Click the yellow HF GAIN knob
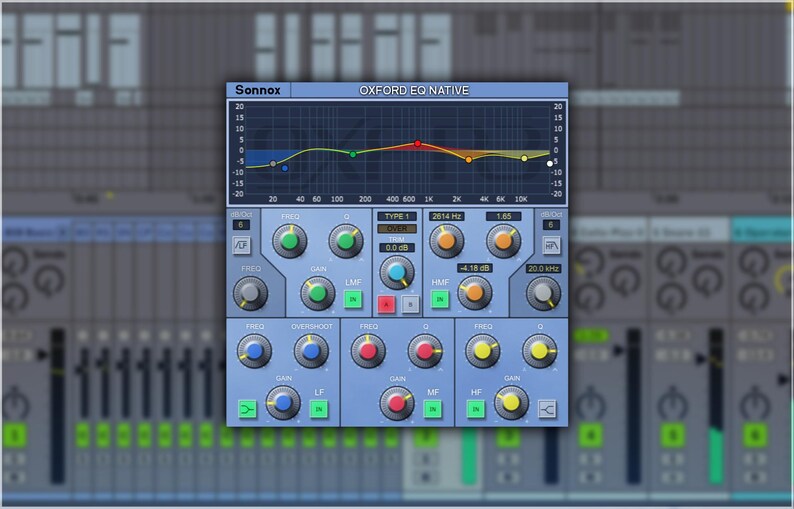 (511, 403)
